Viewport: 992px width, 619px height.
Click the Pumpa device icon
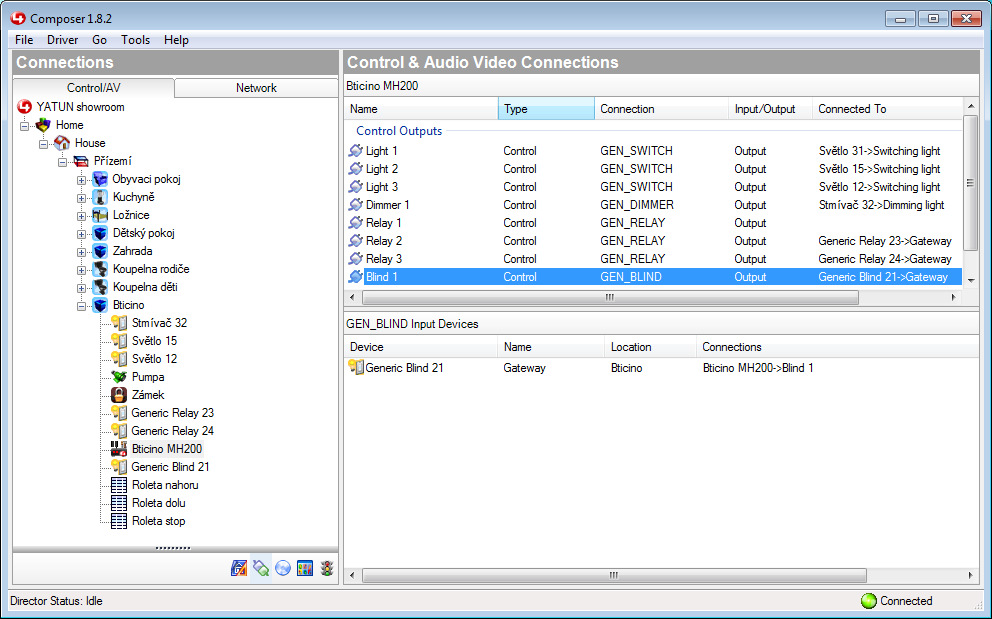pos(118,377)
